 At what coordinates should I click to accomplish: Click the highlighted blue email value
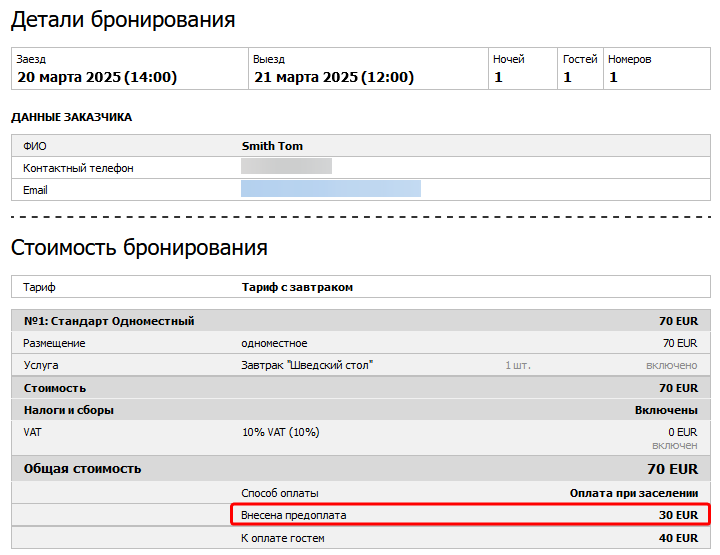[331, 189]
